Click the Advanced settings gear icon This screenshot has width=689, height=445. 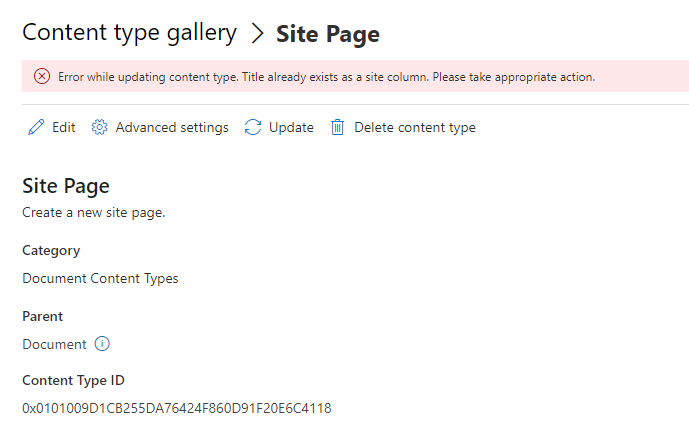click(99, 128)
